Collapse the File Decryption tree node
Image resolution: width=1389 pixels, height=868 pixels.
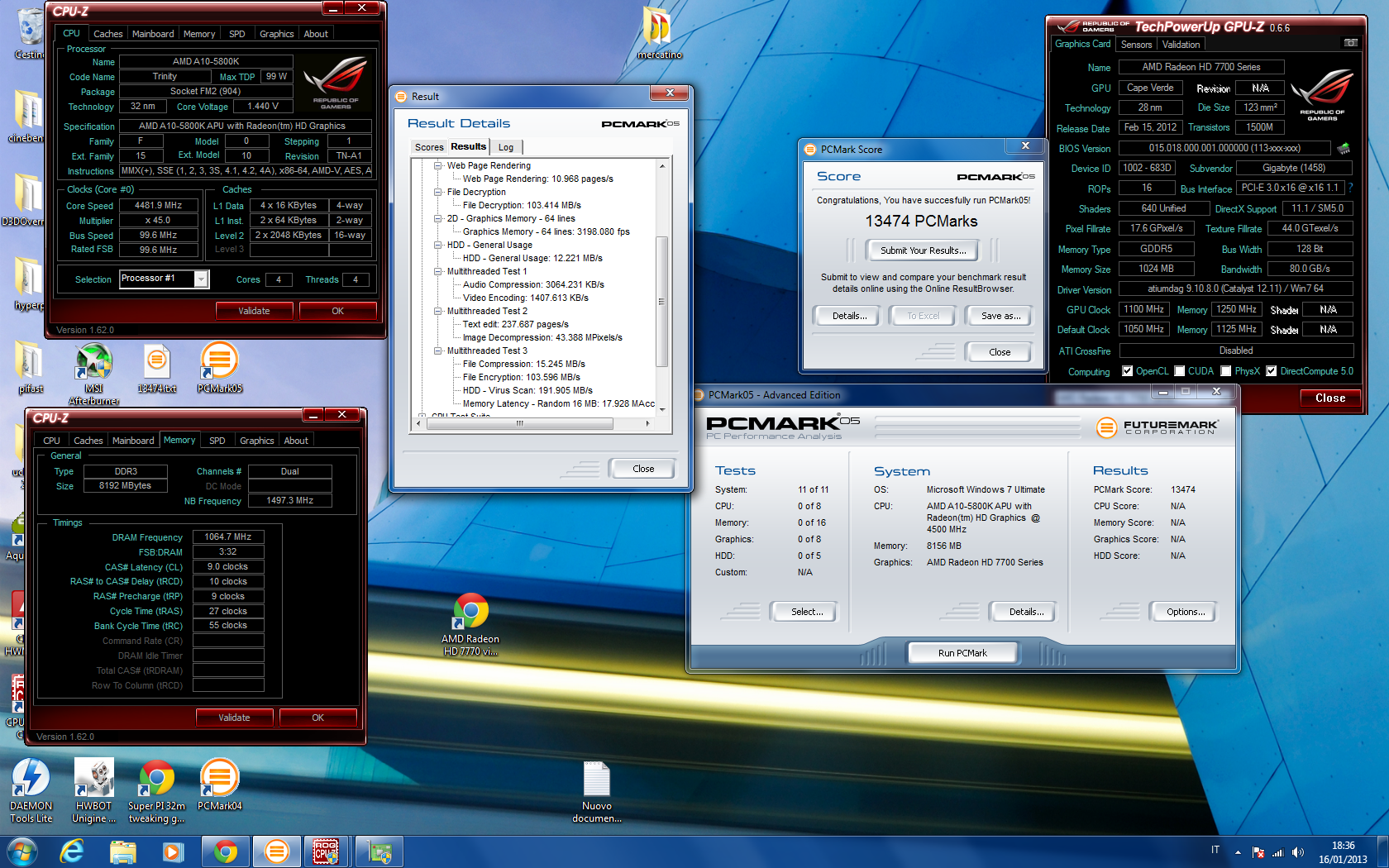click(x=438, y=192)
